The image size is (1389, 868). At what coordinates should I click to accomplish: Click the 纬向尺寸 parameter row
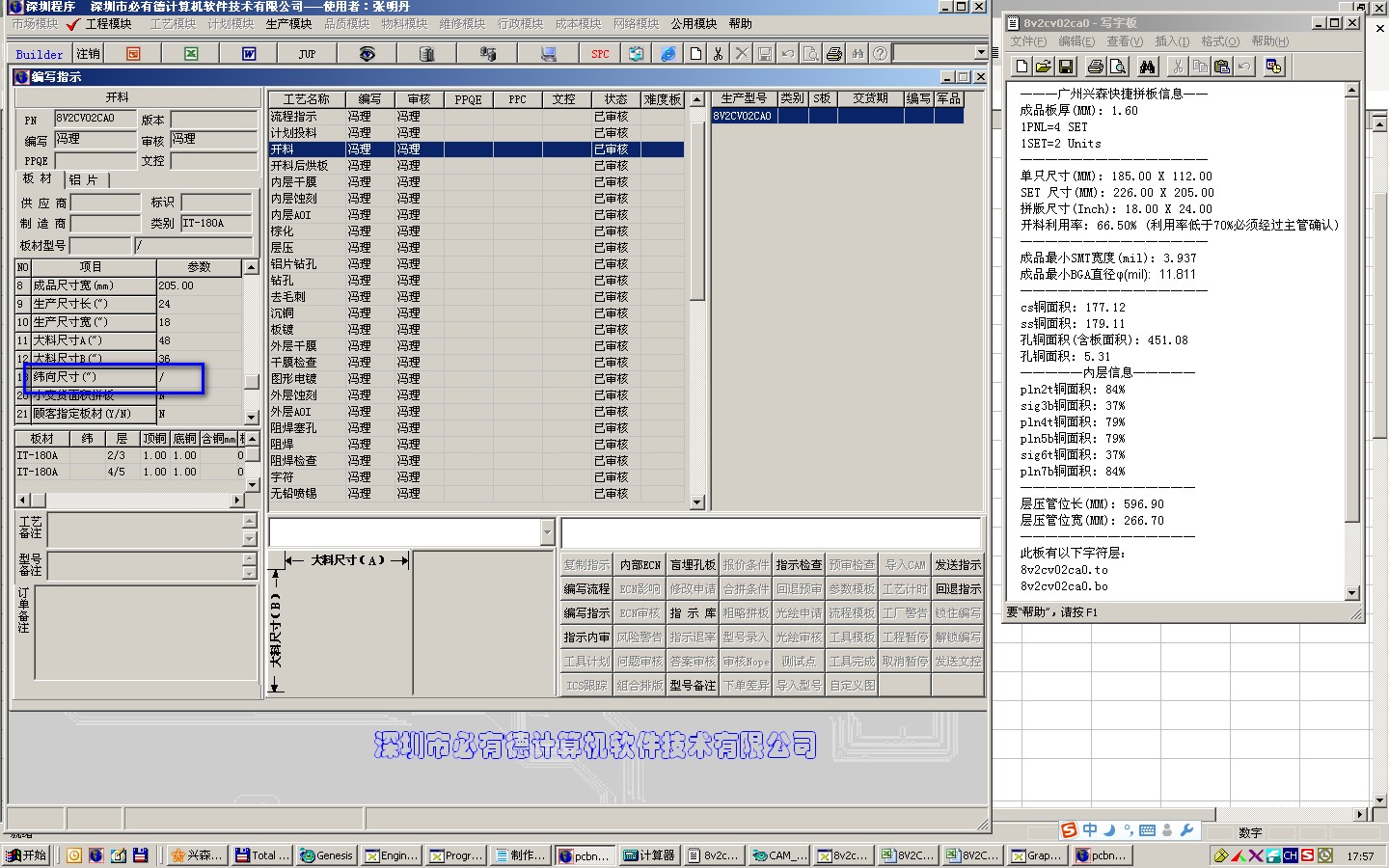point(128,377)
